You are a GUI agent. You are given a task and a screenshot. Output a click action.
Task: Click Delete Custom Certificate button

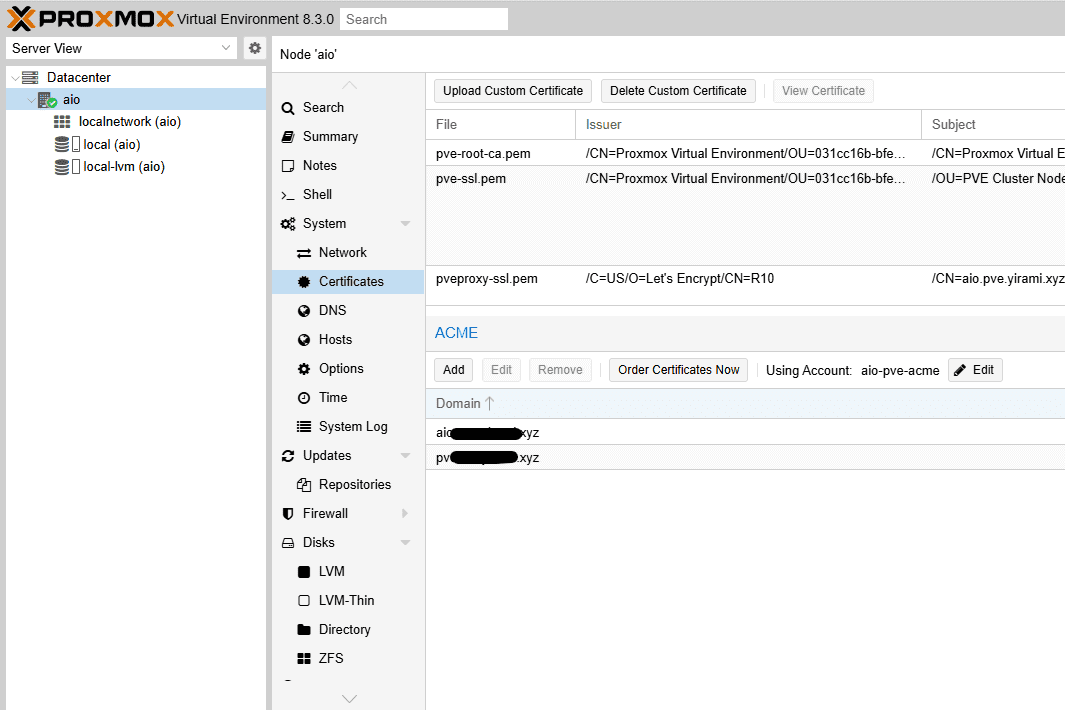coord(678,91)
